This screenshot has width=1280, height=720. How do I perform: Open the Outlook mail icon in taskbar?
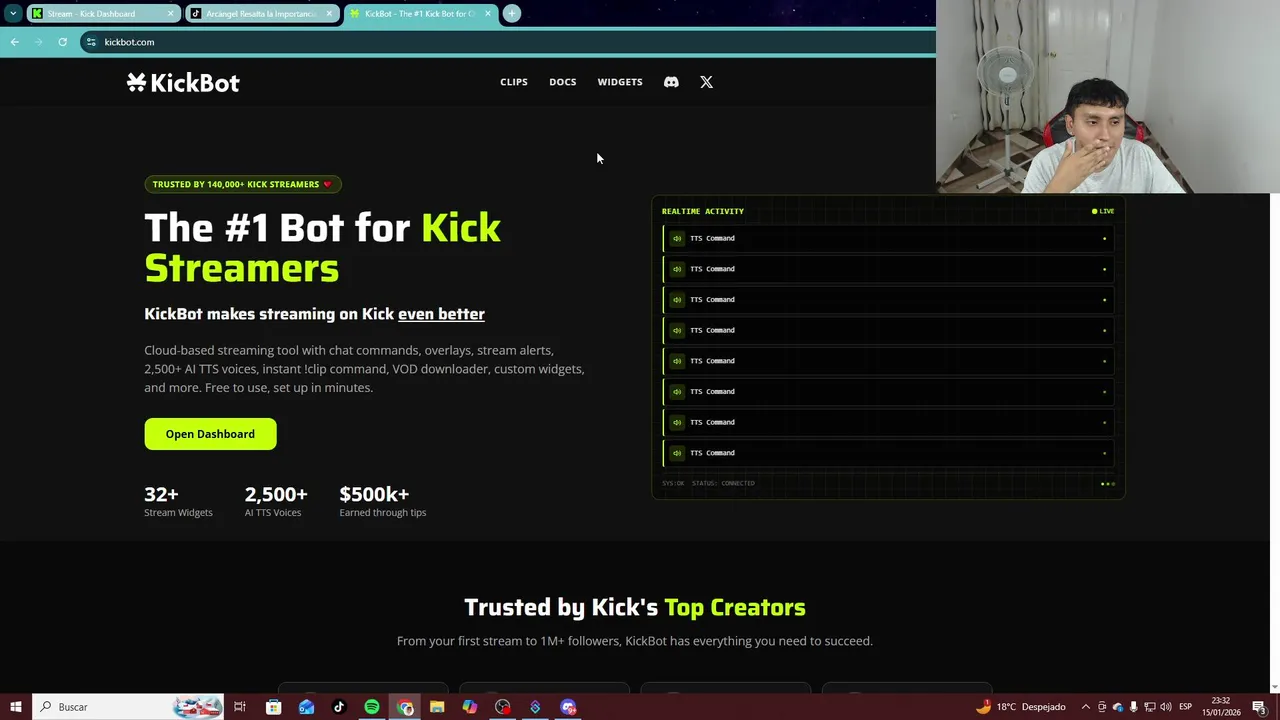click(x=306, y=707)
